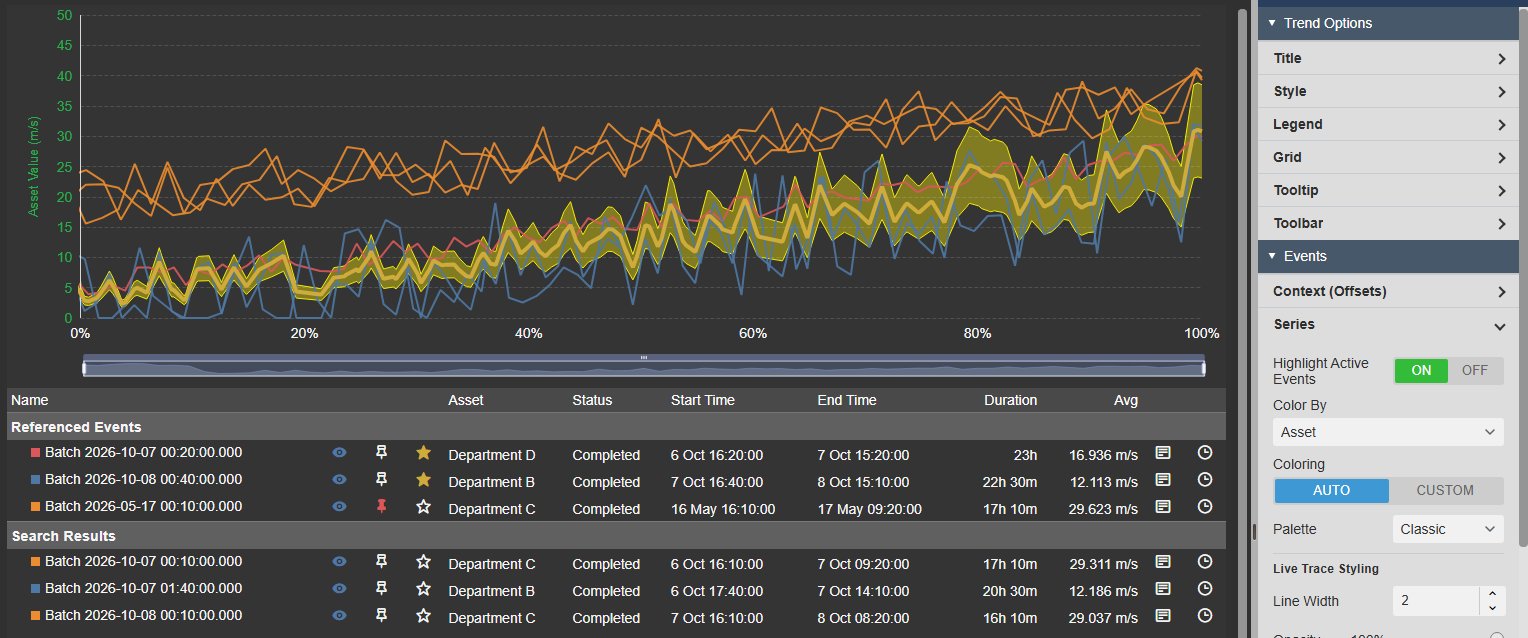Viewport: 1528px width, 638px height.
Task: Expand the Legend options
Action: 1389,124
